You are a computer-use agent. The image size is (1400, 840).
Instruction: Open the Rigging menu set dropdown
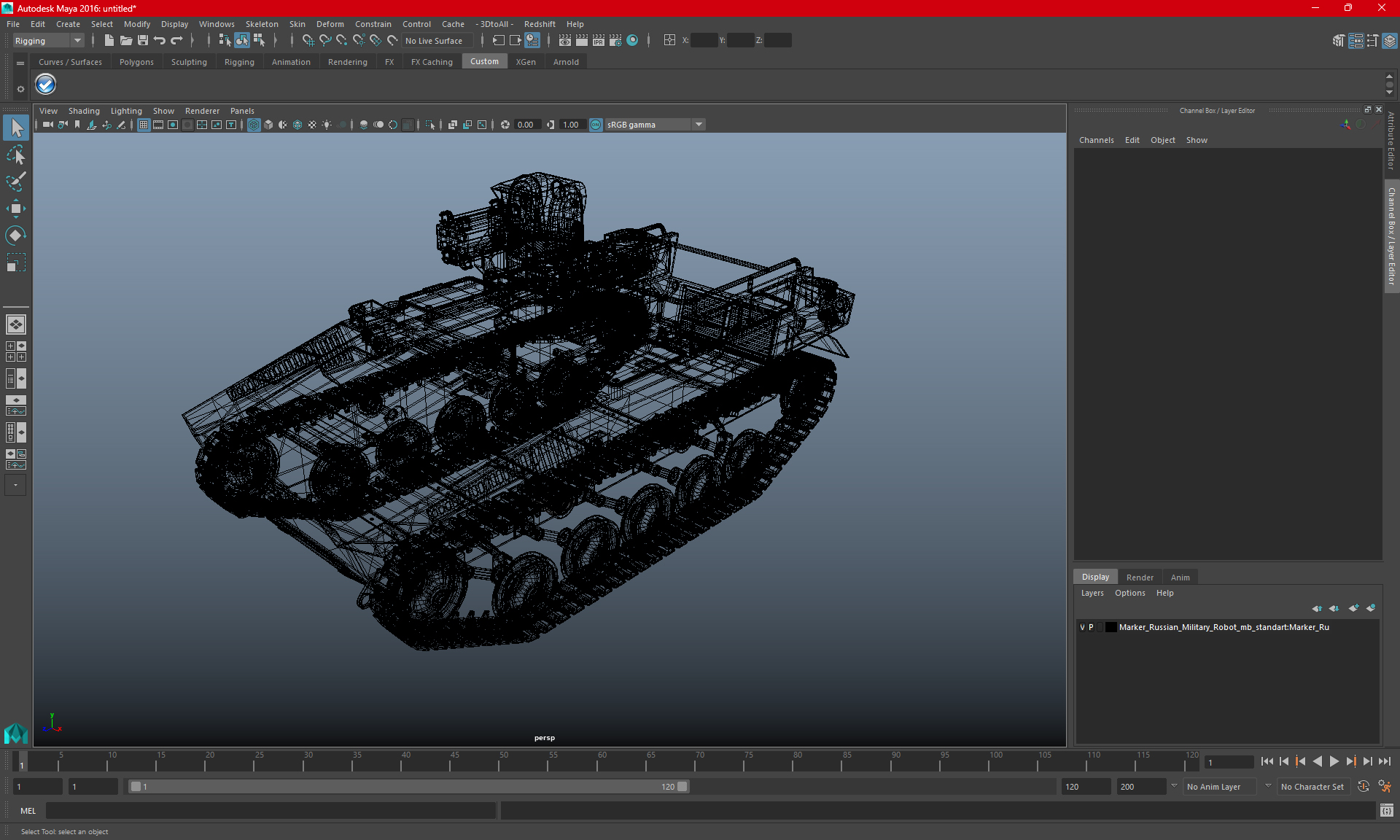tap(48, 41)
